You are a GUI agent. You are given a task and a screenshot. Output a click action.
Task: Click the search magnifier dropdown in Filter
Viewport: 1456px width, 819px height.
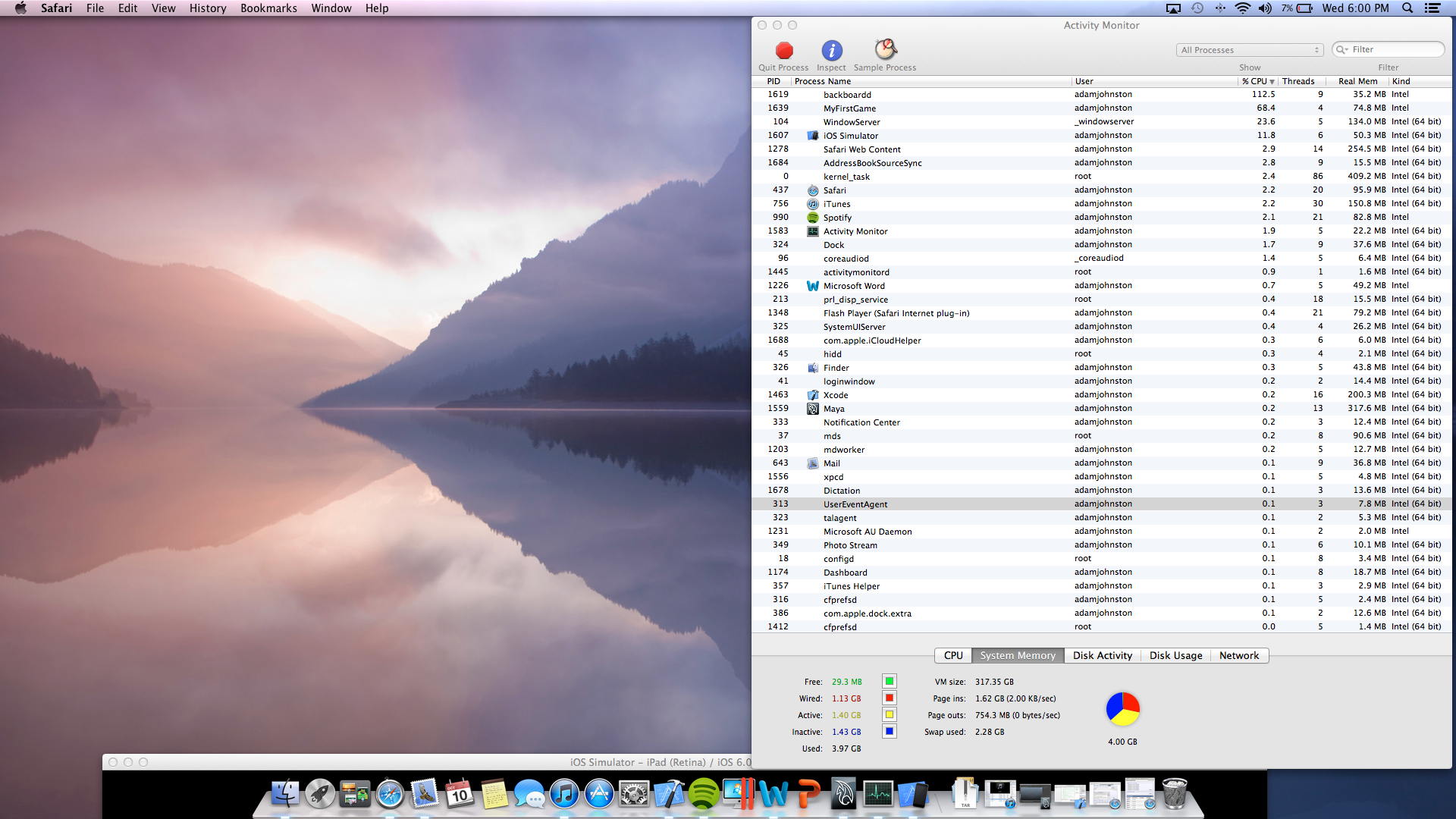1342,50
